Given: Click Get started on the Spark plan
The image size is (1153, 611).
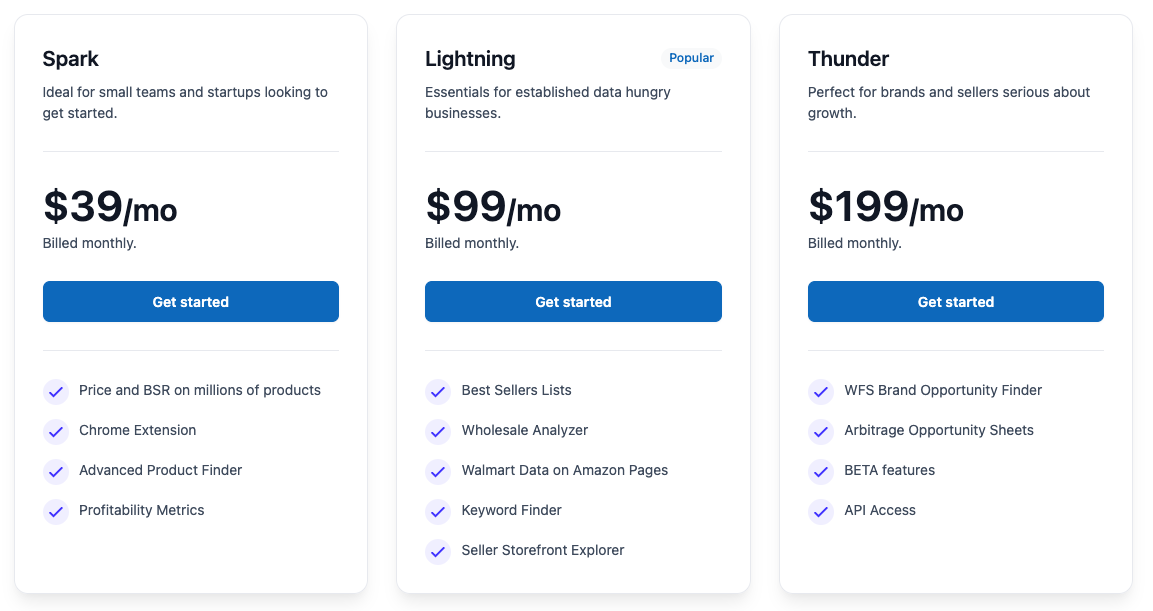Looking at the screenshot, I should pyautogui.click(x=190, y=301).
